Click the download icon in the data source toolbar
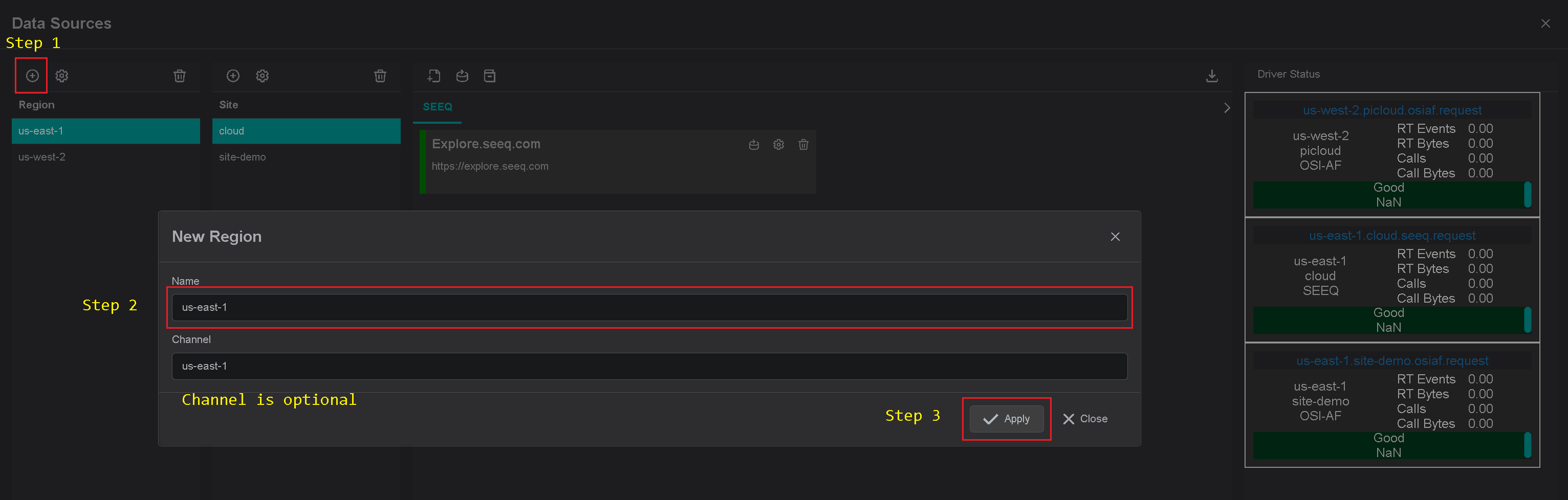This screenshot has width=1568, height=500. click(x=1212, y=76)
